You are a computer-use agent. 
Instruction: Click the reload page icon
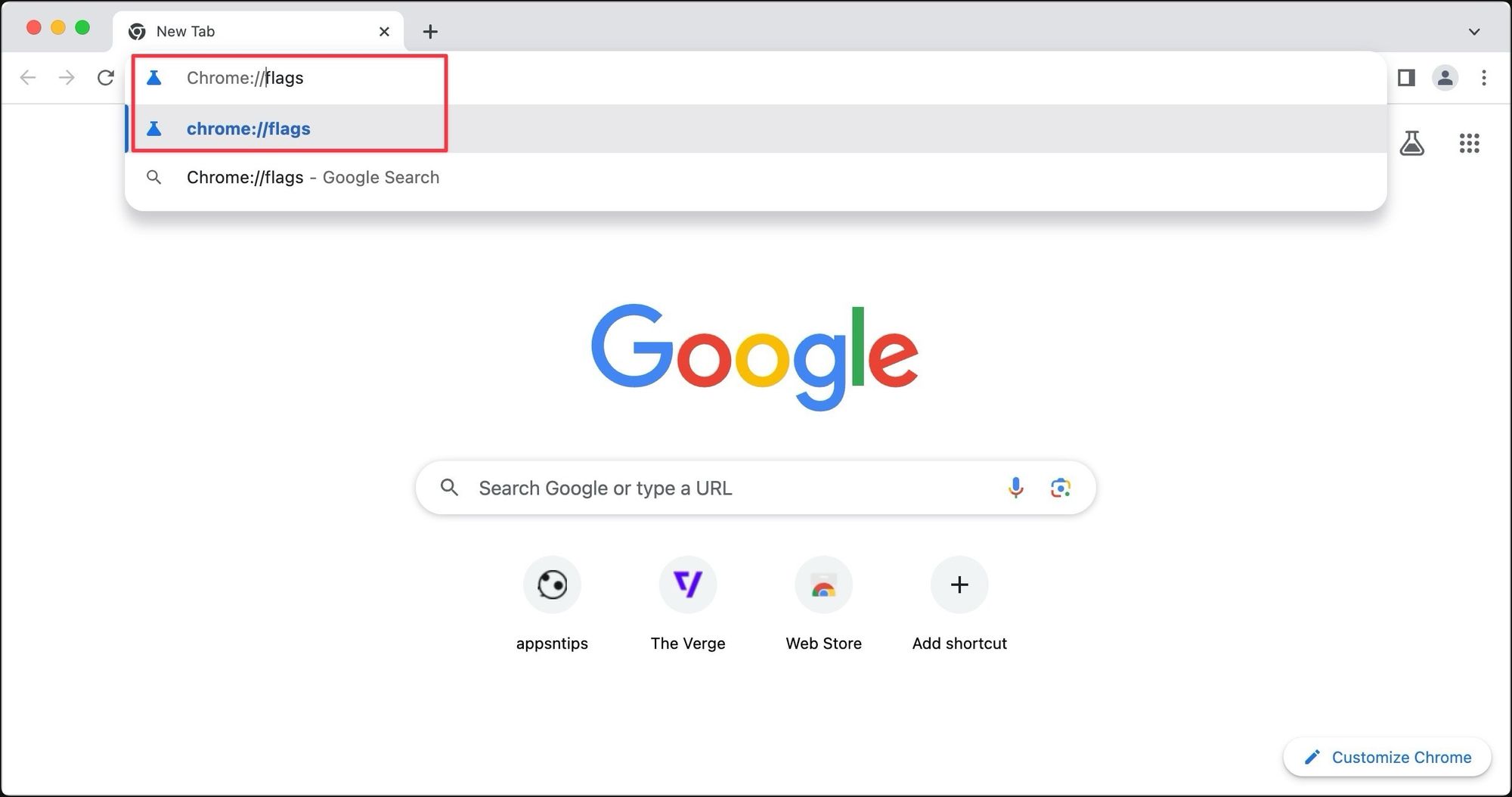(106, 78)
